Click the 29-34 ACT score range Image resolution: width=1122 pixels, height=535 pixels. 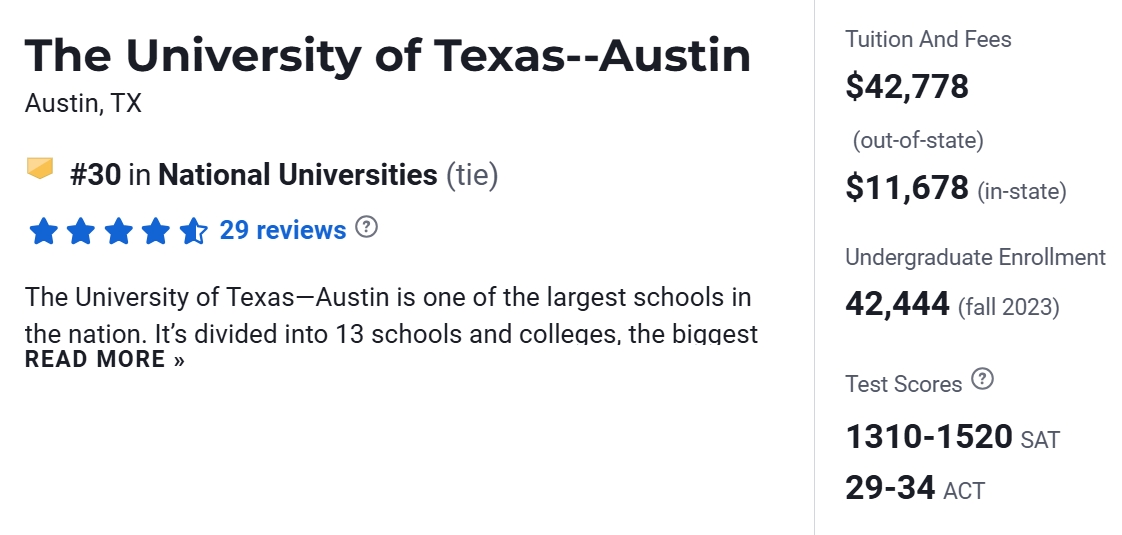[x=890, y=489]
